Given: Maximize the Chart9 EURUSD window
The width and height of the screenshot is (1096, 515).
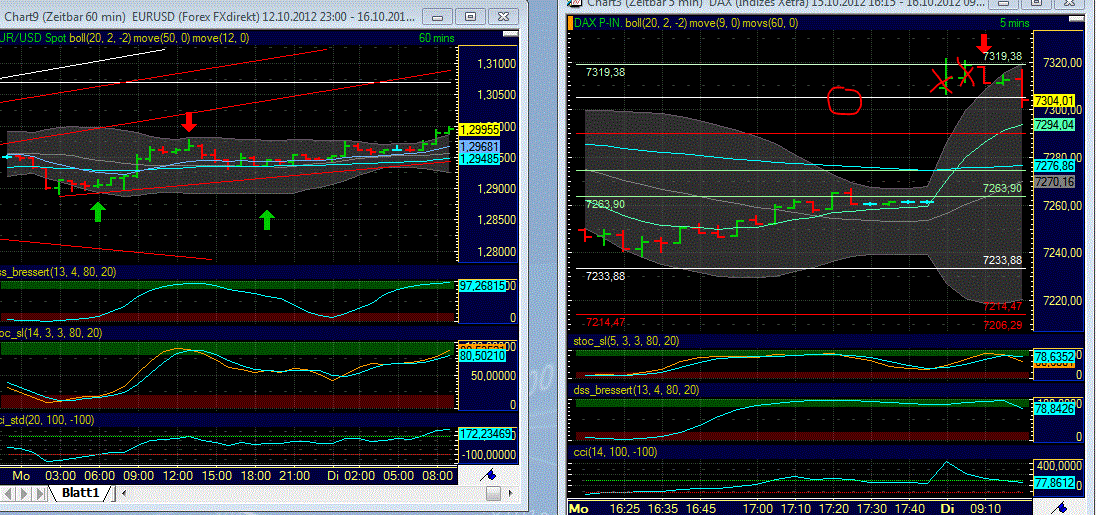Looking at the screenshot, I should [470, 16].
